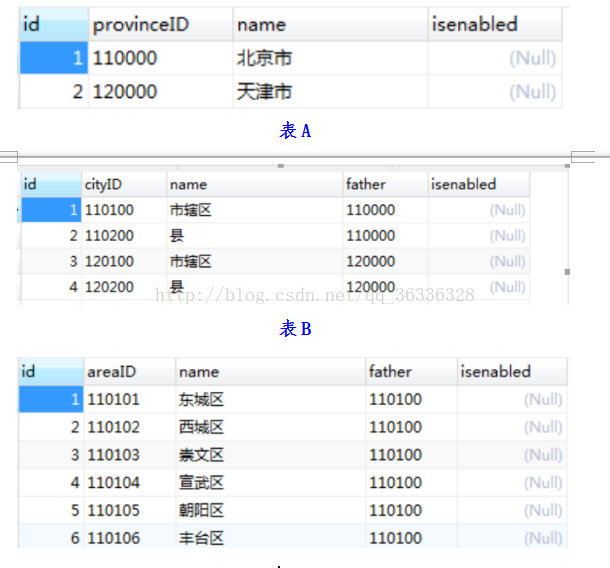The height and width of the screenshot is (568, 610).
Task: Select the 北京市 name cell
Action: pyautogui.click(x=330, y=58)
